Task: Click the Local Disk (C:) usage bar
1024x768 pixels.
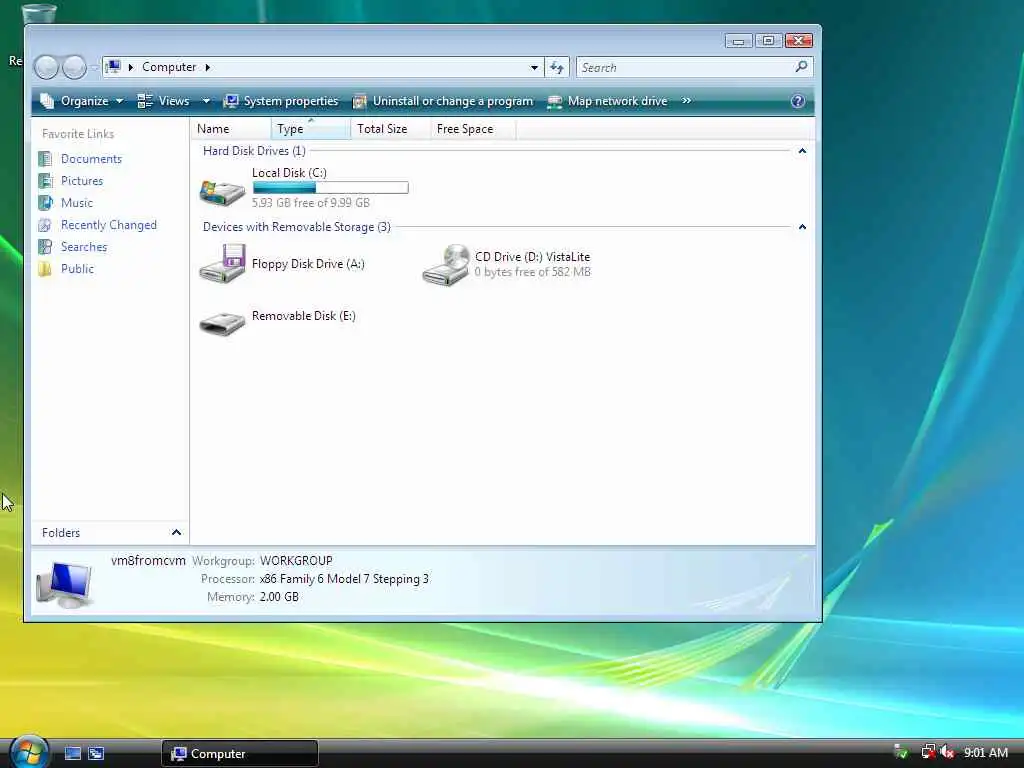Action: [x=330, y=188]
